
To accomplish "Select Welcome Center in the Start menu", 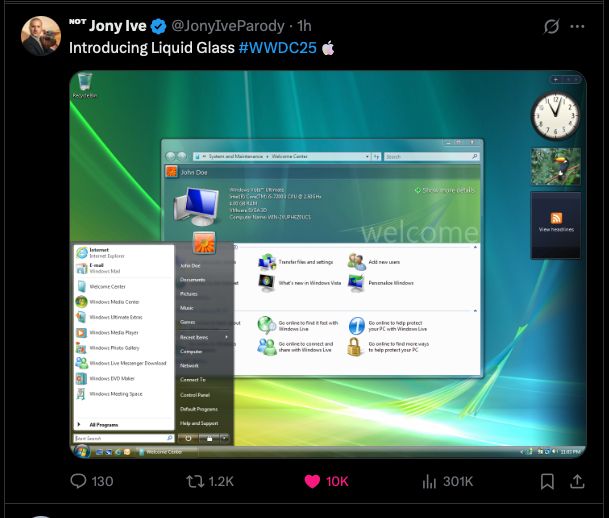I will coord(123,287).
